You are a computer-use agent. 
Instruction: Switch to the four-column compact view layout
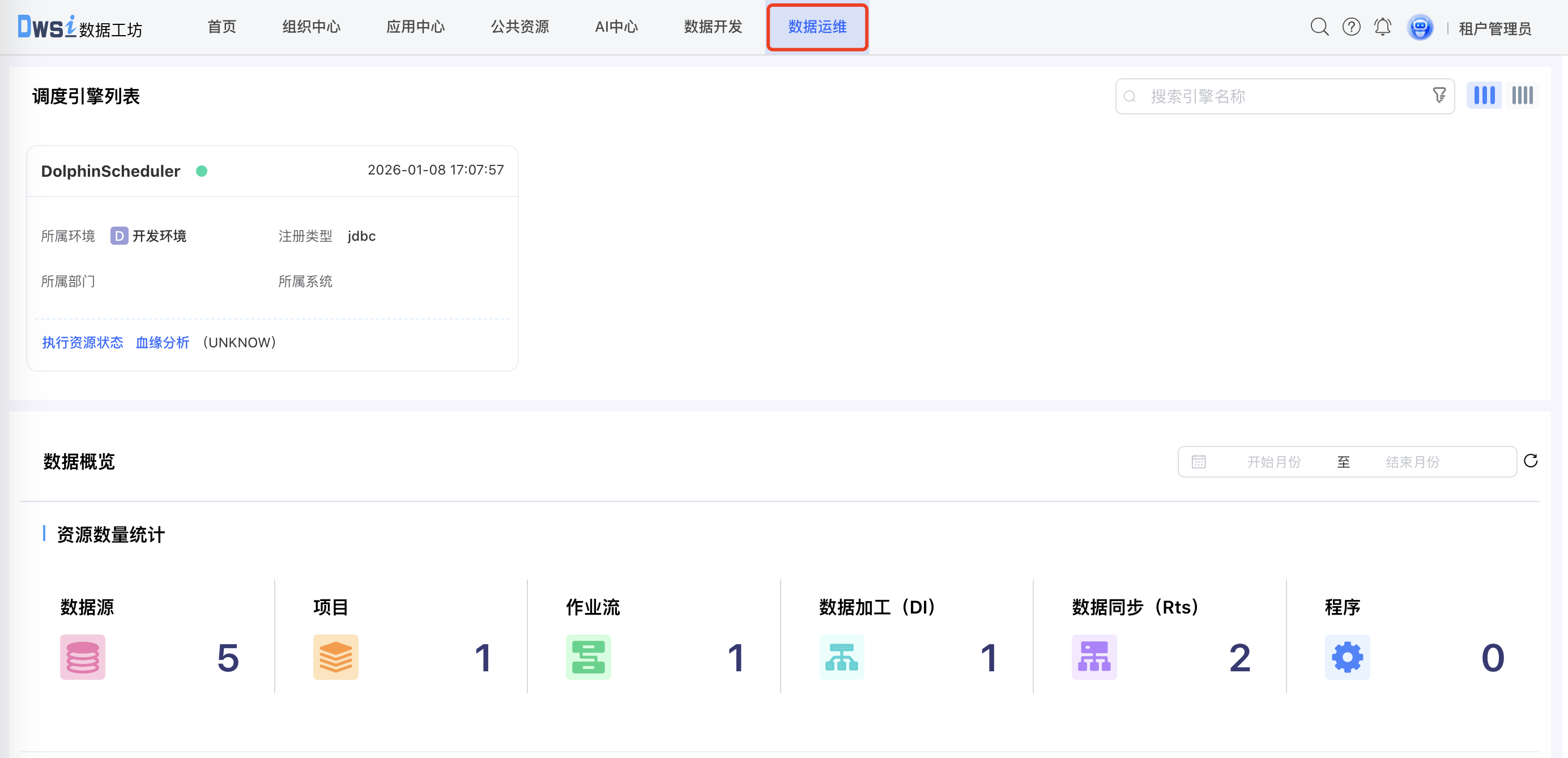pos(1522,95)
